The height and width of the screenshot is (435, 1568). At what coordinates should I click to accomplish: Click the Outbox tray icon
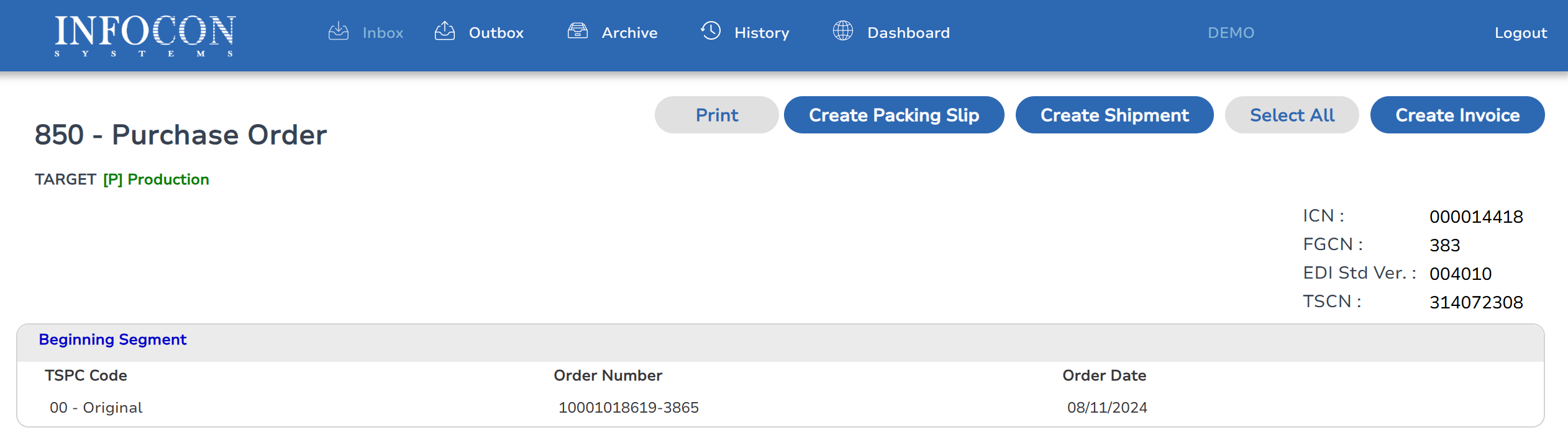coord(445,31)
